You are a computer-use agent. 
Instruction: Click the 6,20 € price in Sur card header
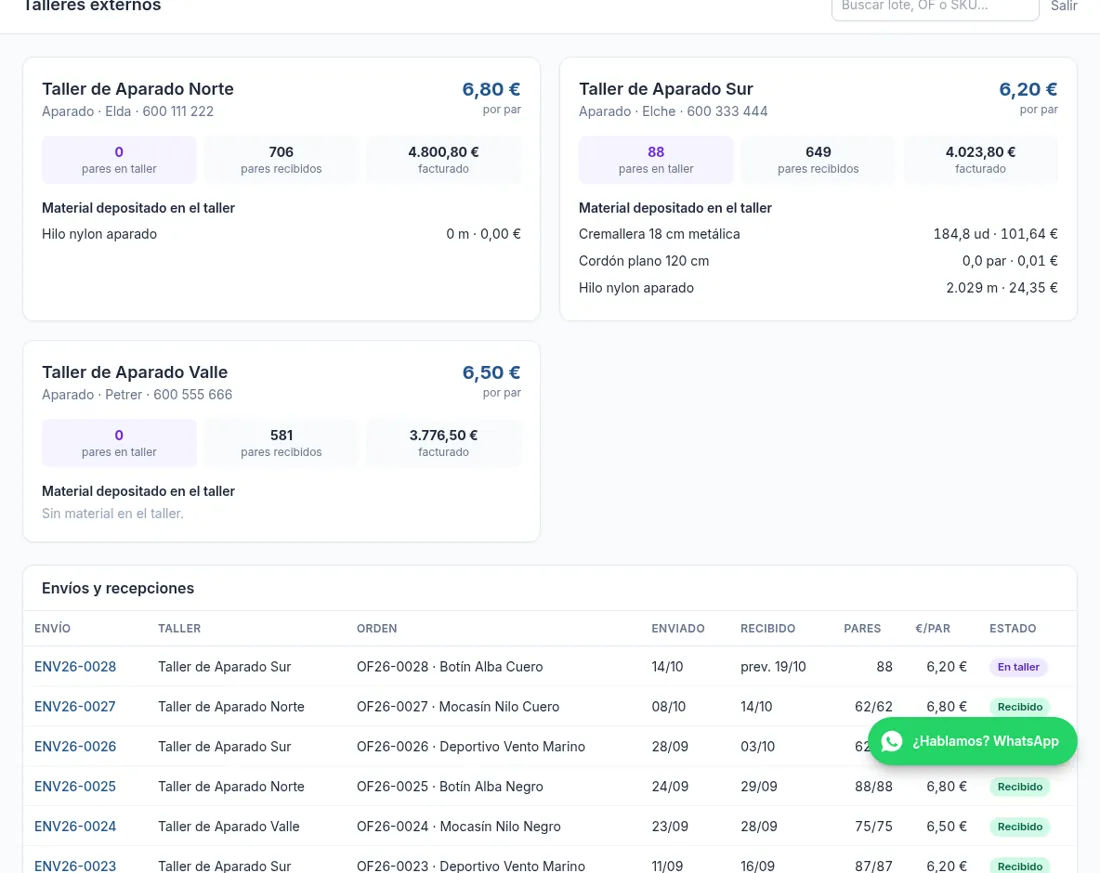click(x=1028, y=89)
